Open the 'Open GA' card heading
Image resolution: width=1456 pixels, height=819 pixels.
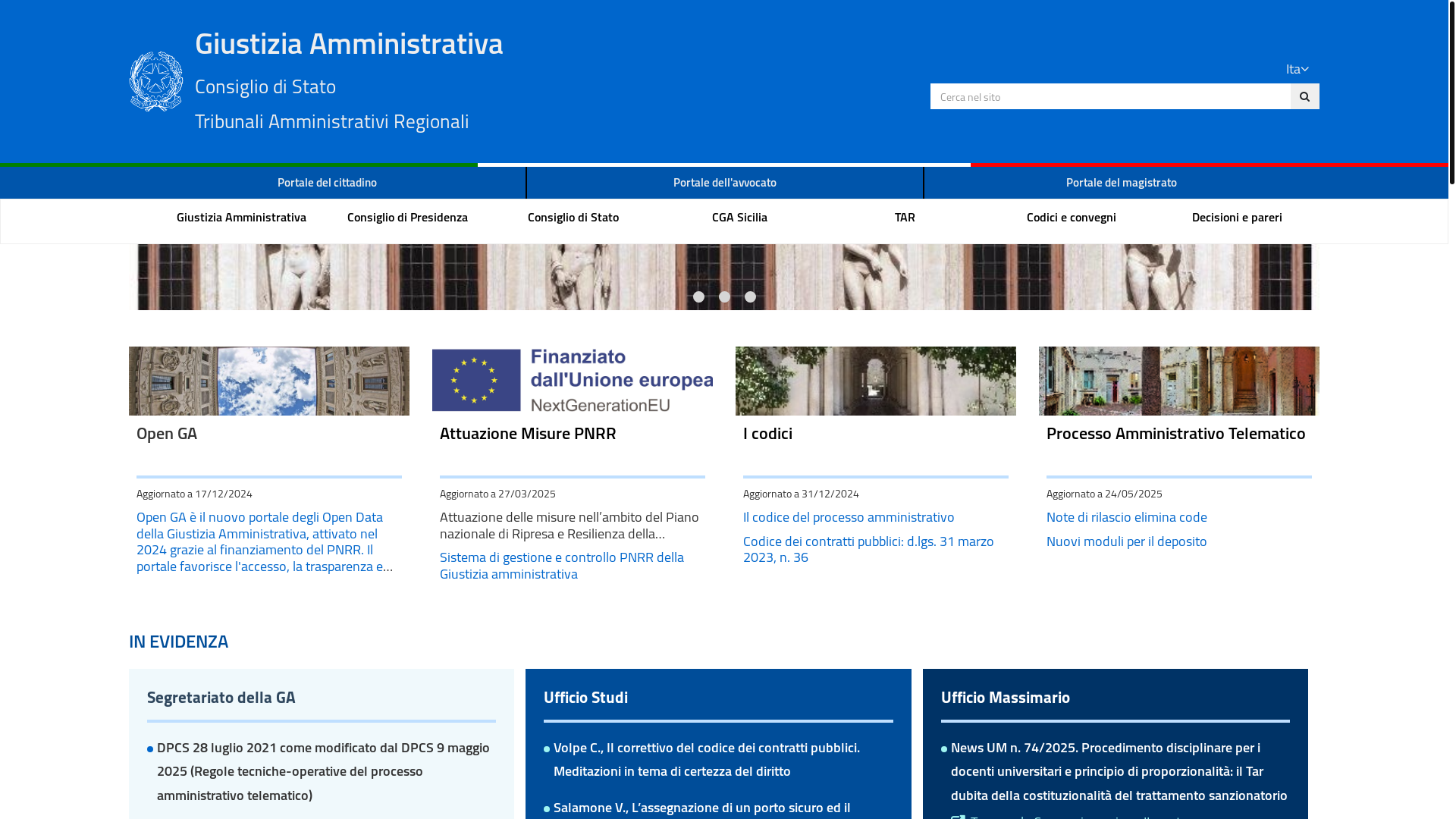[x=167, y=433]
